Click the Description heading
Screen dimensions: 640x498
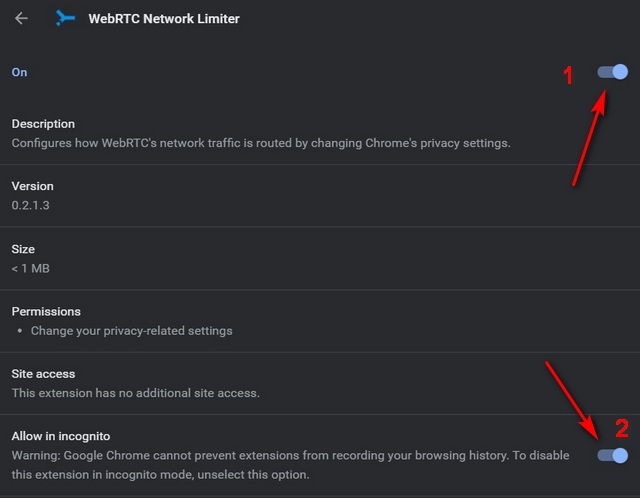(x=43, y=124)
